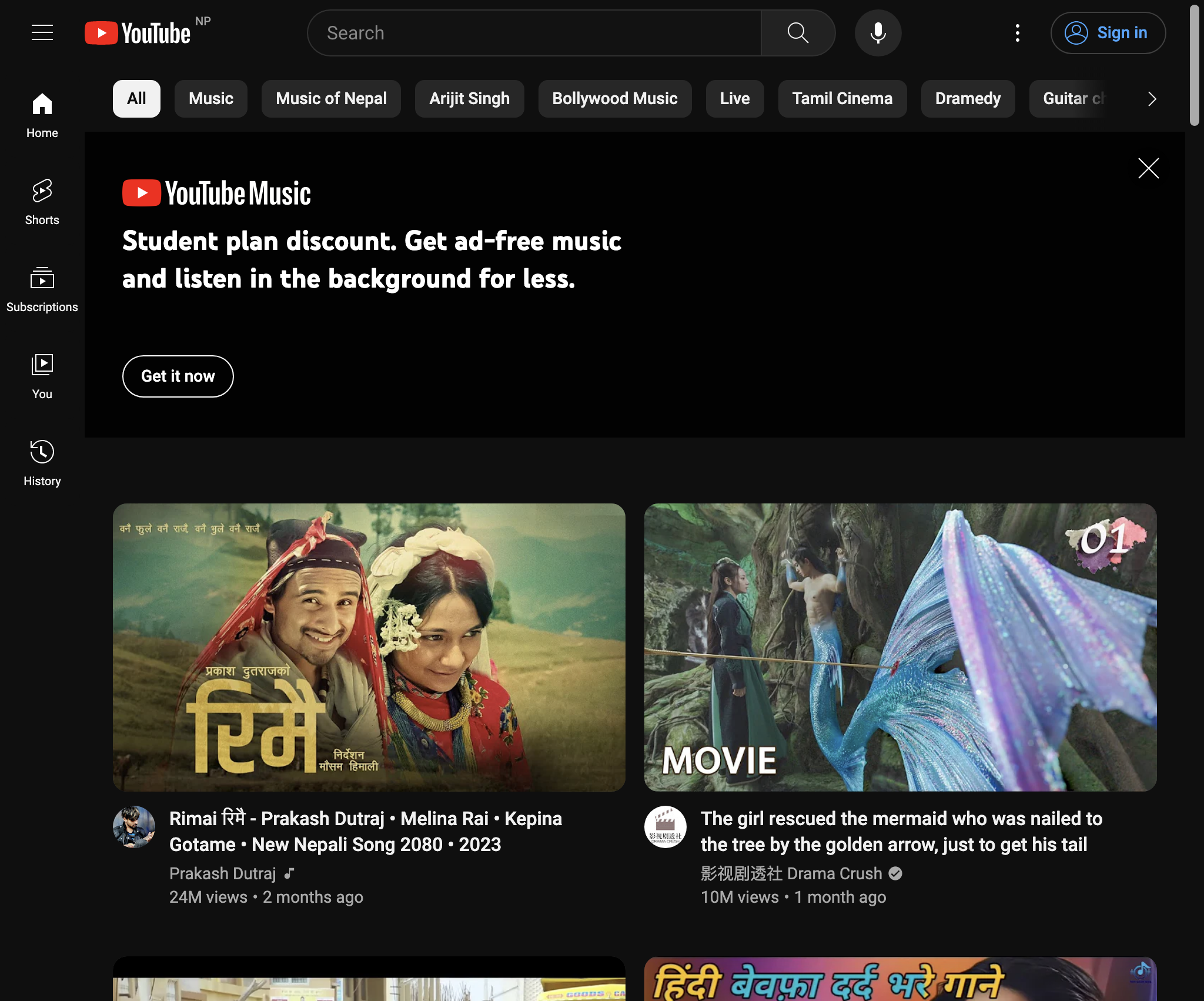The height and width of the screenshot is (1001, 1204).
Task: Click the verified badge beside Drama Crush
Action: click(x=895, y=873)
